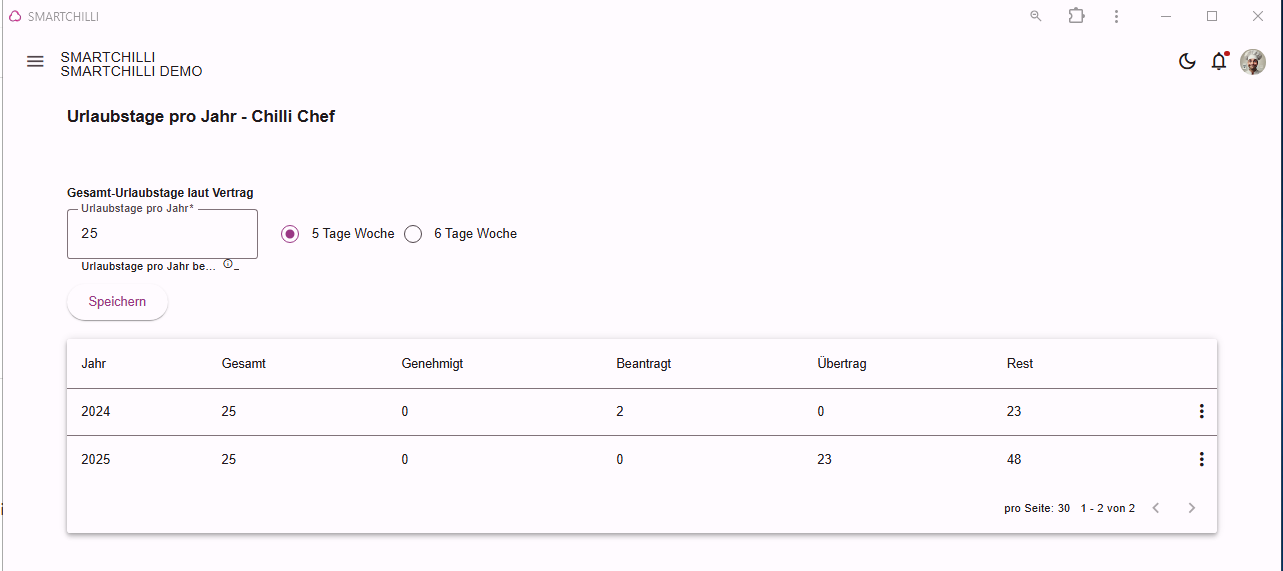Go to next table page
1283x571 pixels.
1191,508
